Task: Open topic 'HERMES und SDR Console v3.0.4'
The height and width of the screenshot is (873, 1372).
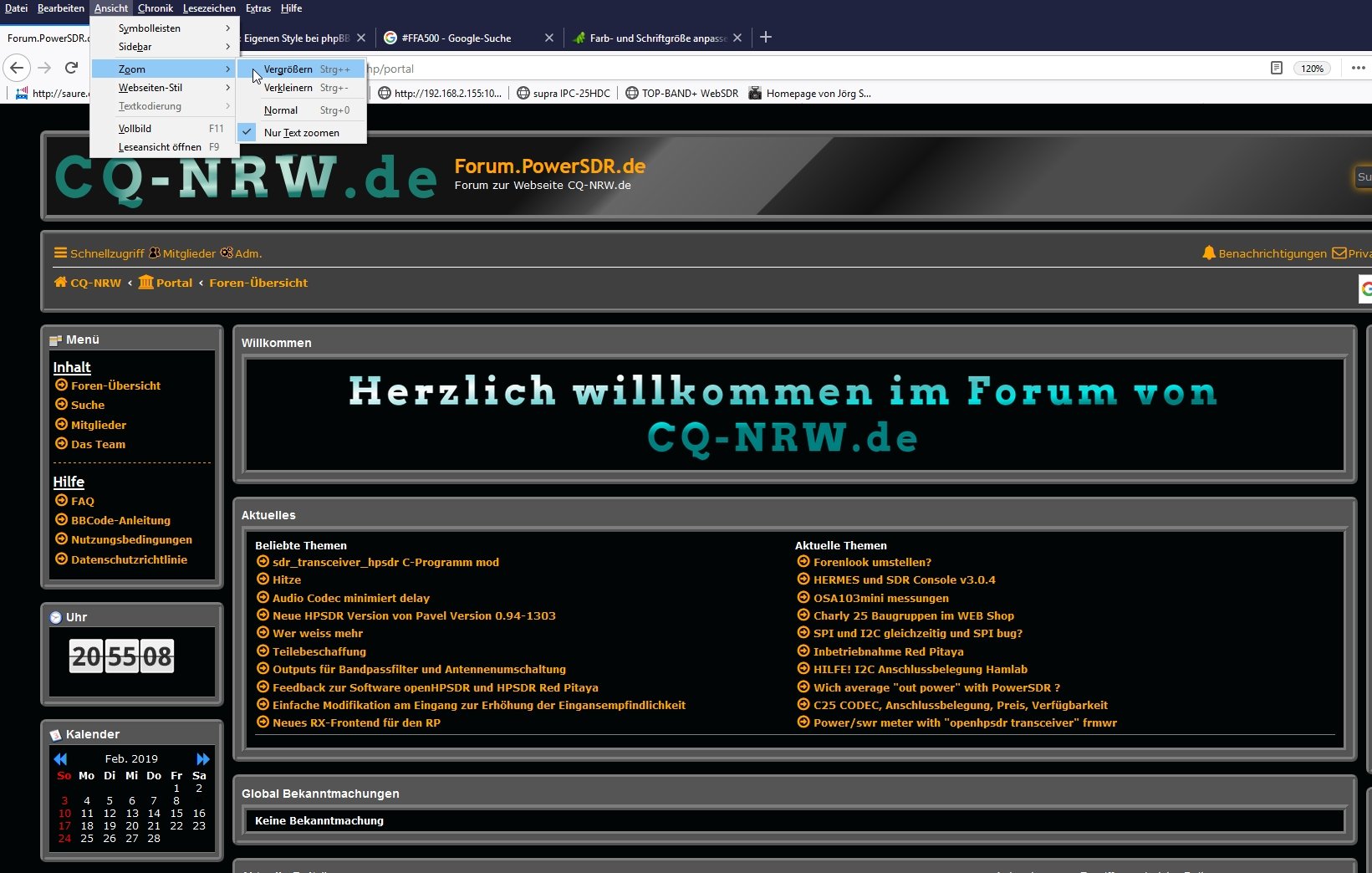Action: (905, 579)
